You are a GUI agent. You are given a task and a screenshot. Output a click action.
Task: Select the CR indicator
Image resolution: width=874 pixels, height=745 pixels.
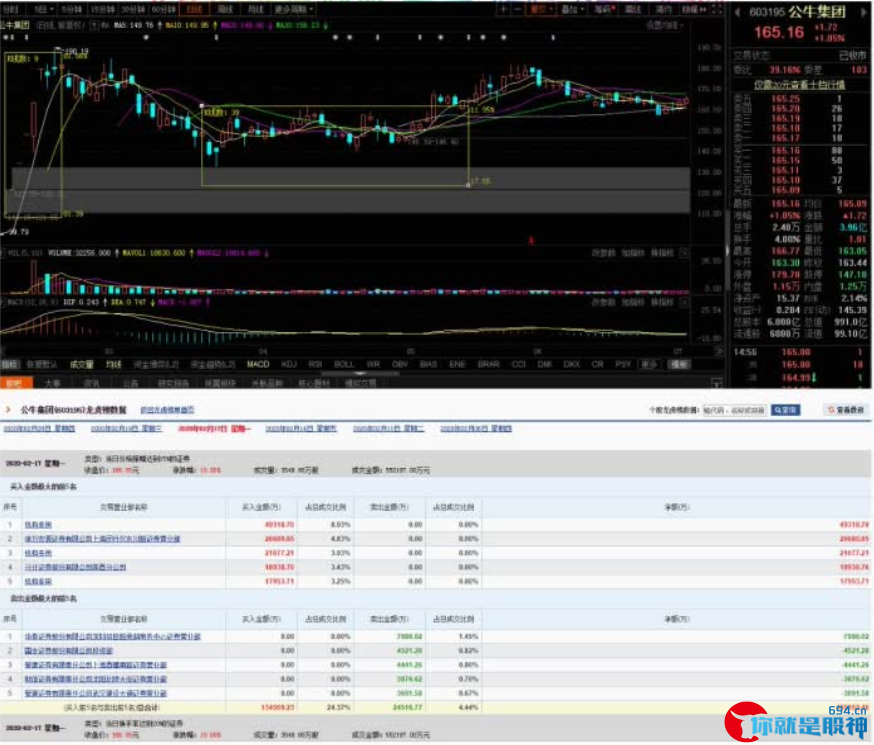pyautogui.click(x=597, y=364)
